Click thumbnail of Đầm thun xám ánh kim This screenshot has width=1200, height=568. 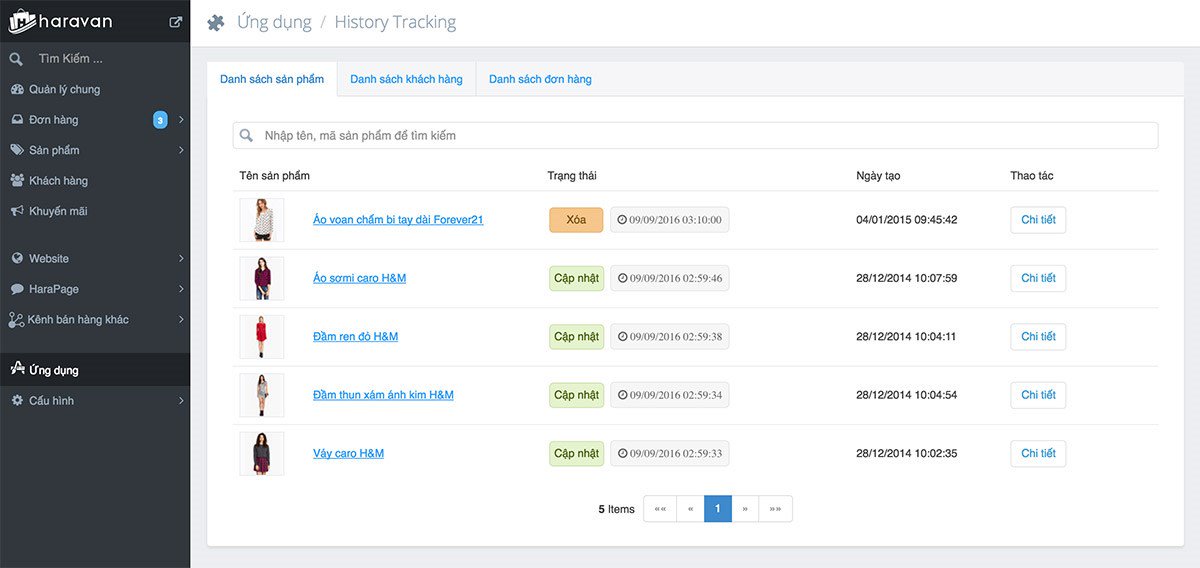pos(262,395)
